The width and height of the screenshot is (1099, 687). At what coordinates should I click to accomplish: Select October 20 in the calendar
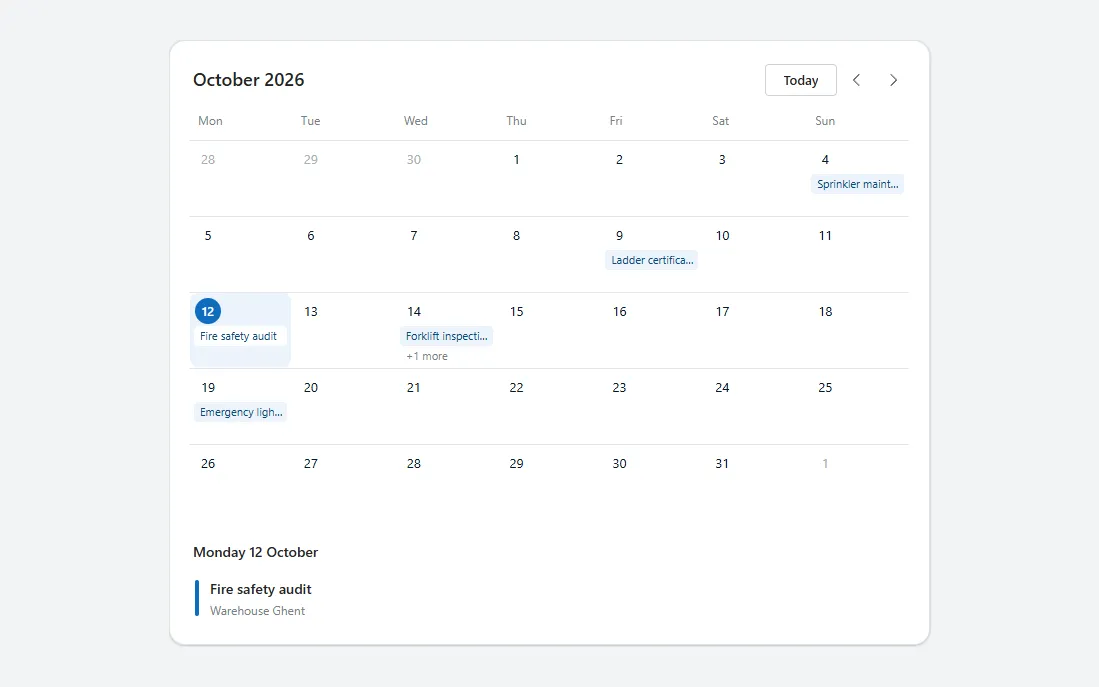pos(310,388)
